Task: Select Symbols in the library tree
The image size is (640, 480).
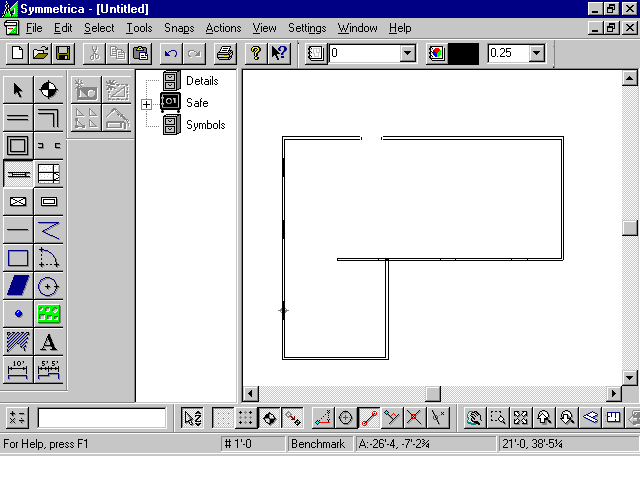Action: (x=205, y=125)
